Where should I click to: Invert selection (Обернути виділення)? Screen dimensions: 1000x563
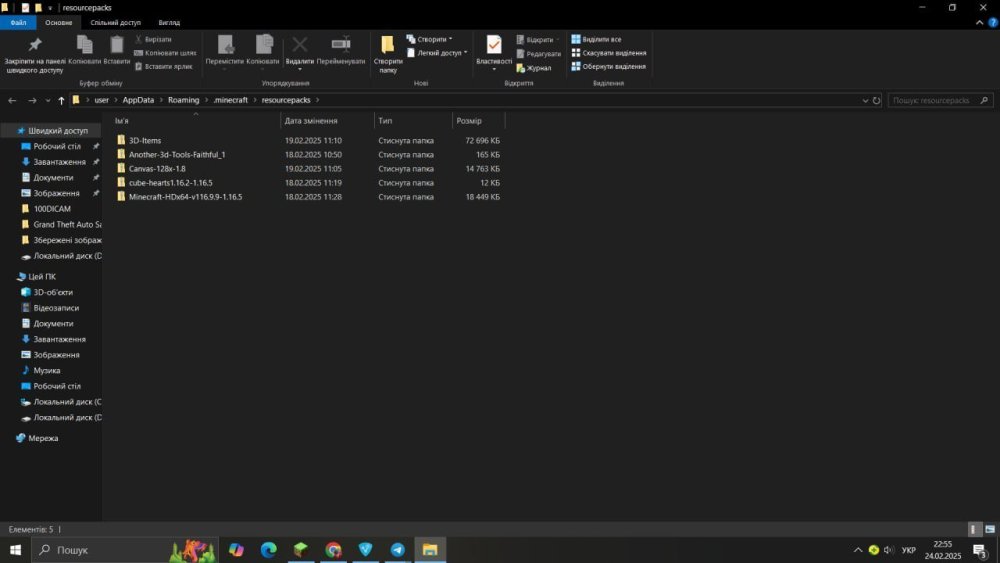tap(608, 66)
